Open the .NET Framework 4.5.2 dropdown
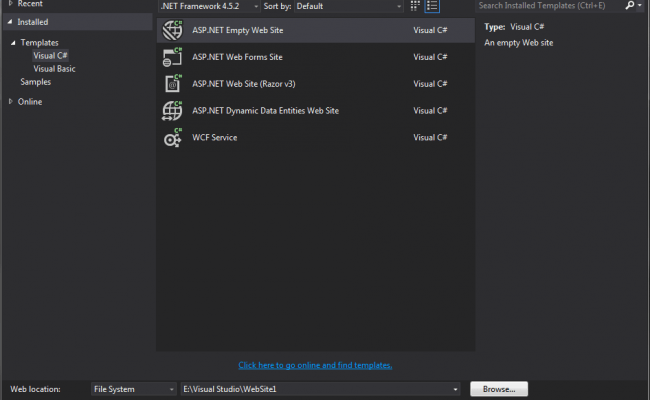The image size is (650, 400). click(209, 6)
